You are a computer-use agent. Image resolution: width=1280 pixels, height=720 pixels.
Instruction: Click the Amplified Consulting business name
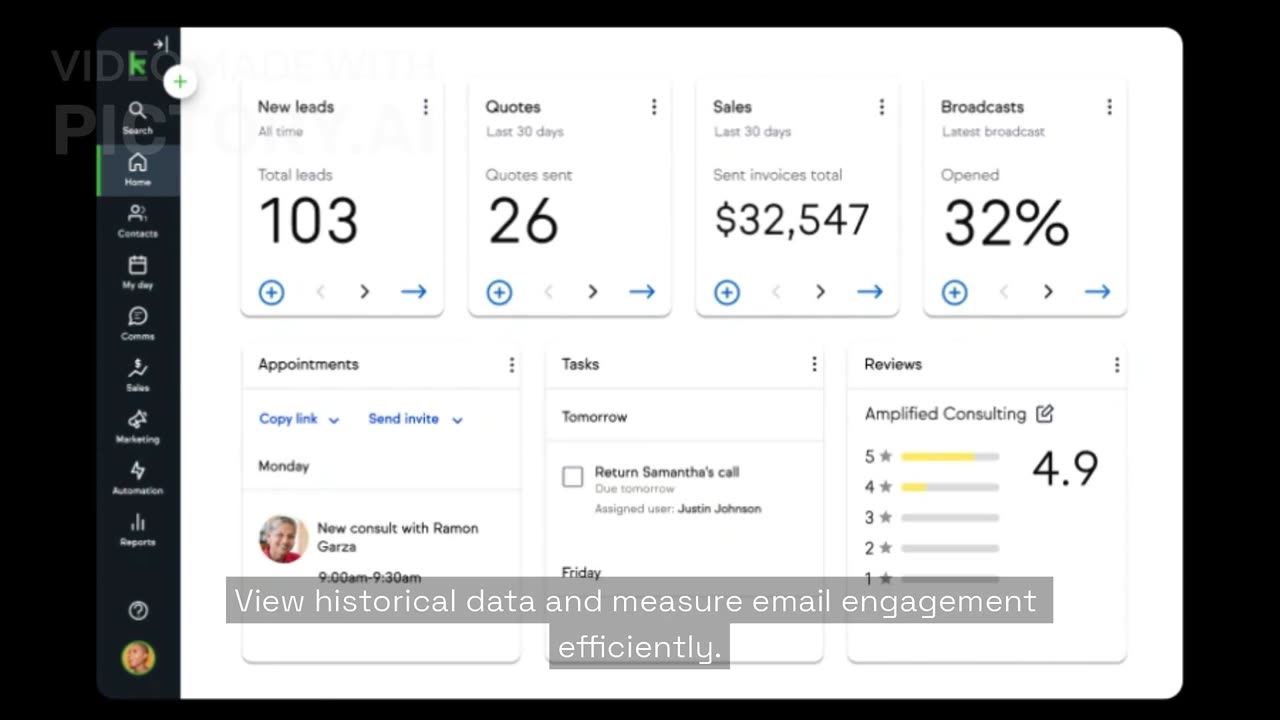pos(945,414)
